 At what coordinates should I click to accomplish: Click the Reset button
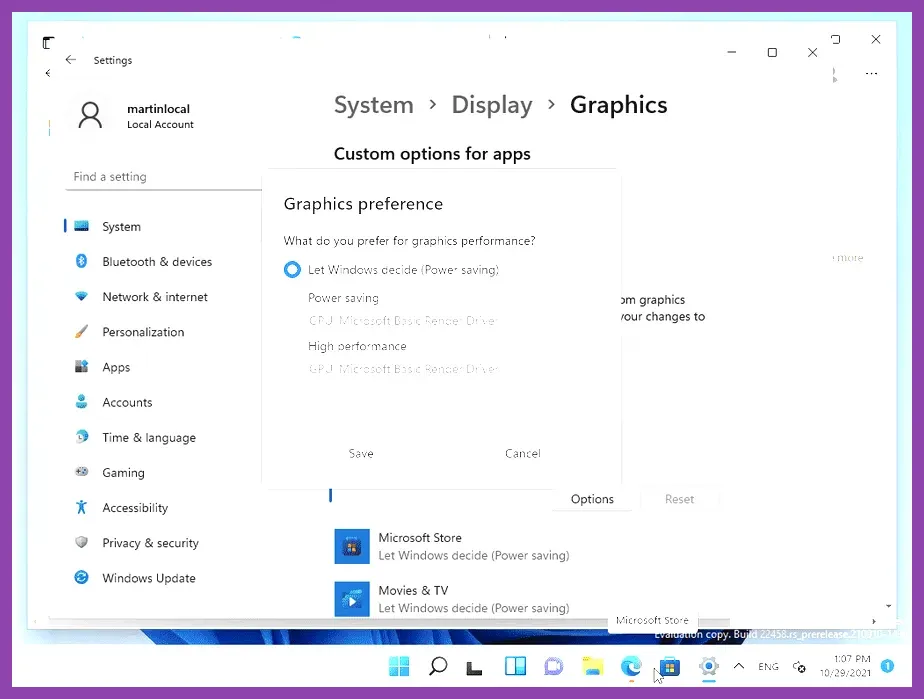[x=679, y=499]
